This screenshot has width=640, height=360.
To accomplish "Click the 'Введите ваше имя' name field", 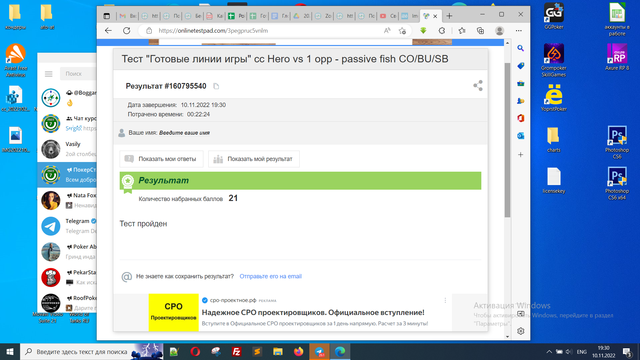I will 184,133.
